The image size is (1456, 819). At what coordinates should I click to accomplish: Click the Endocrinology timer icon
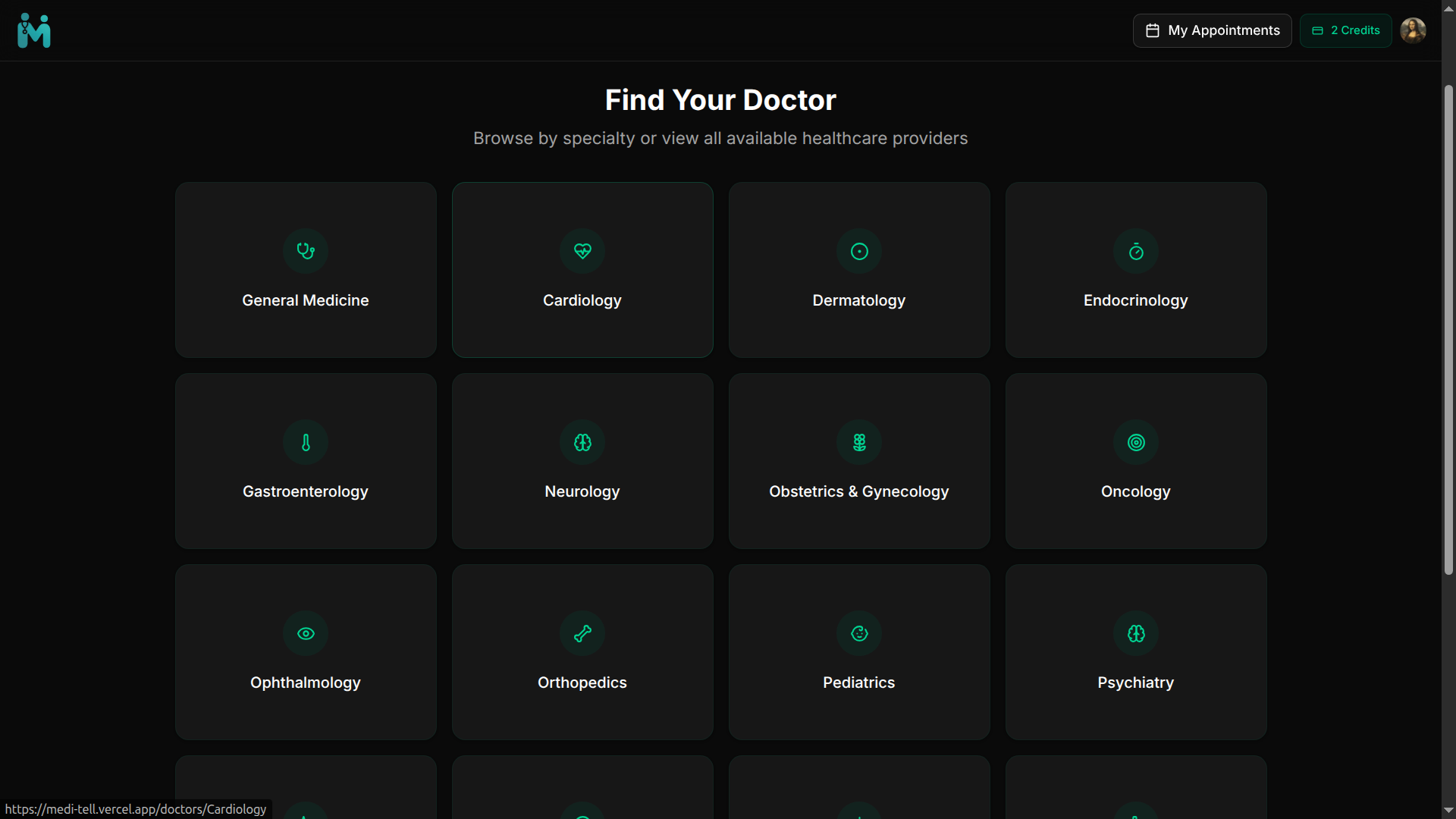click(1136, 251)
